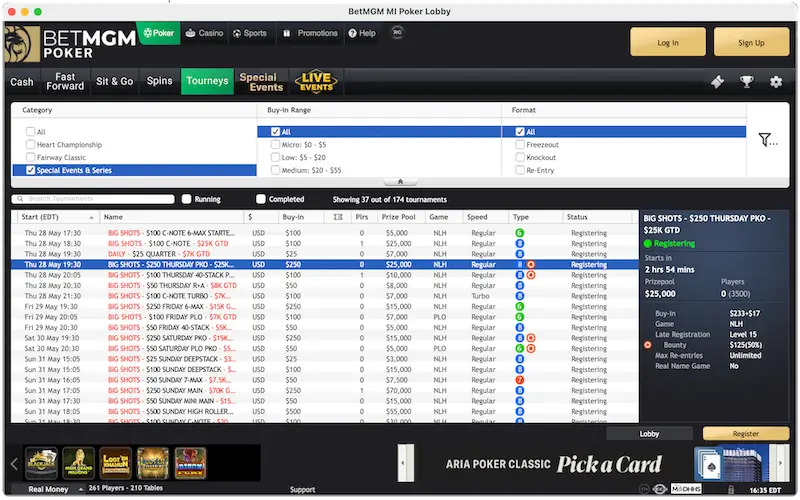Open the Bison Fury game thumbnail
This screenshot has height=500, width=800.
(x=190, y=463)
